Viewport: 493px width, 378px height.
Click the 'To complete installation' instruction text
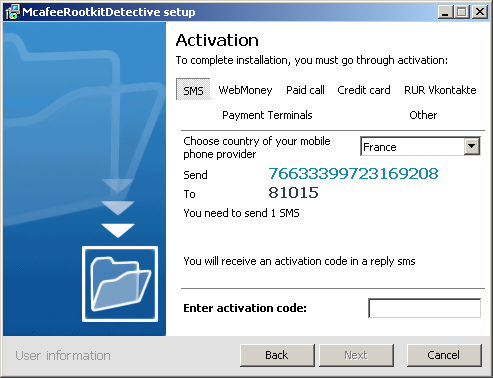pyautogui.click(x=312, y=60)
